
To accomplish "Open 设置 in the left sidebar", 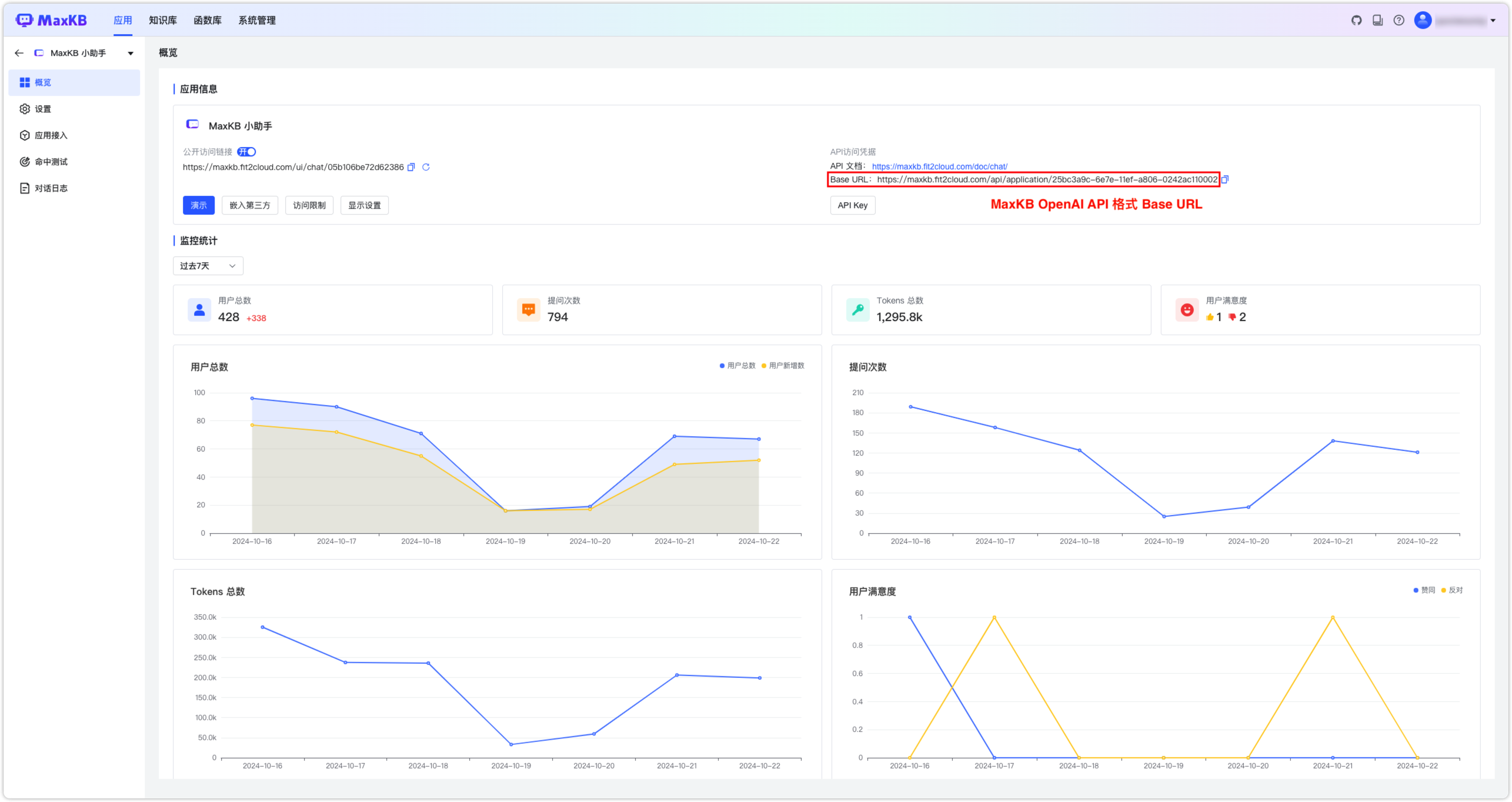I will click(x=44, y=109).
